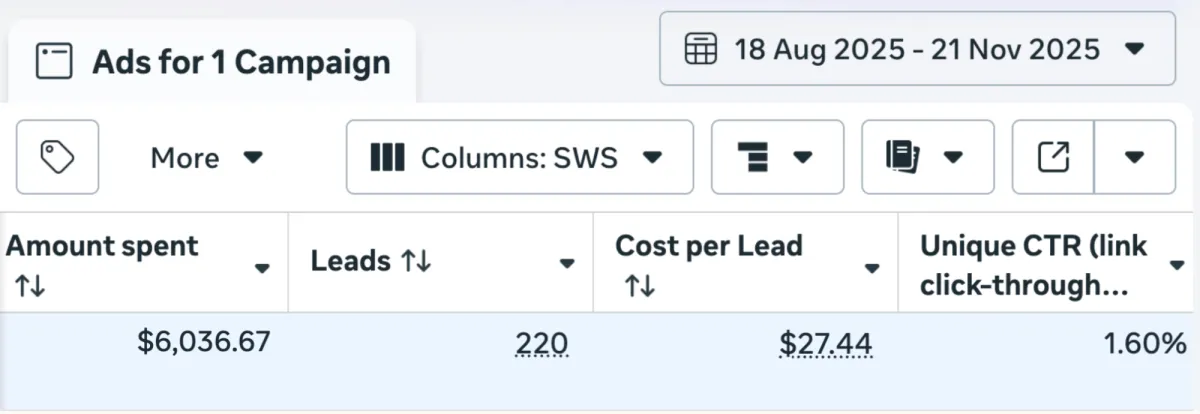Open the breakdown view icon dropdown
This screenshot has height=414, width=1200.
777,157
